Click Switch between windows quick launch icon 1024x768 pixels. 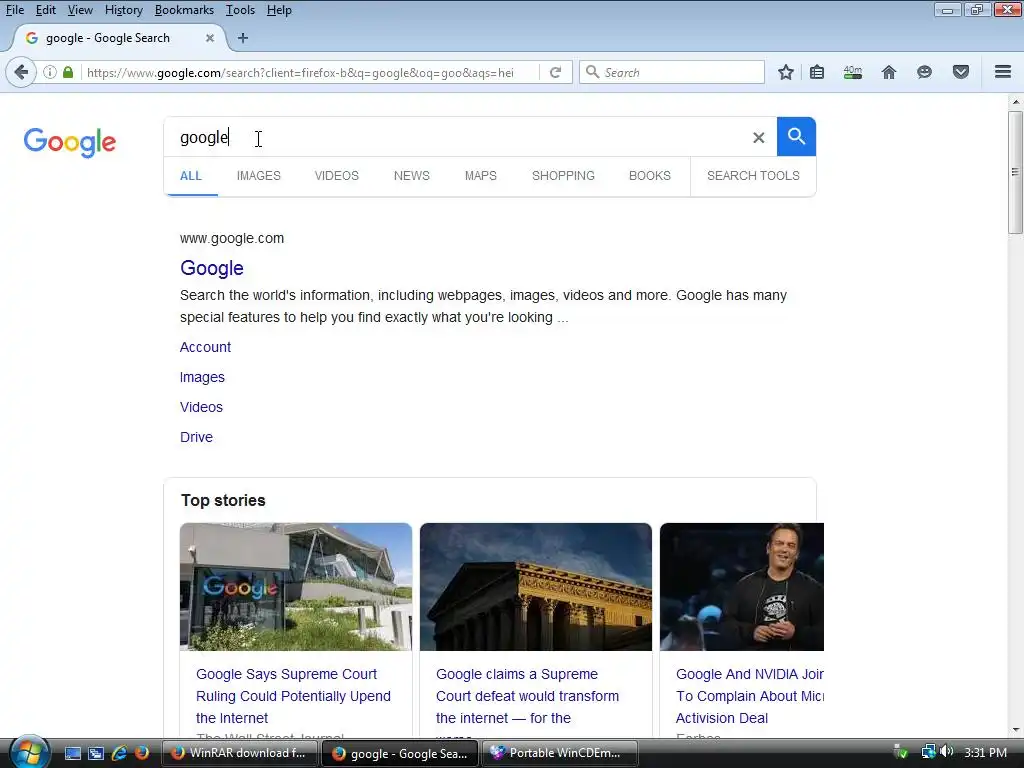point(96,753)
